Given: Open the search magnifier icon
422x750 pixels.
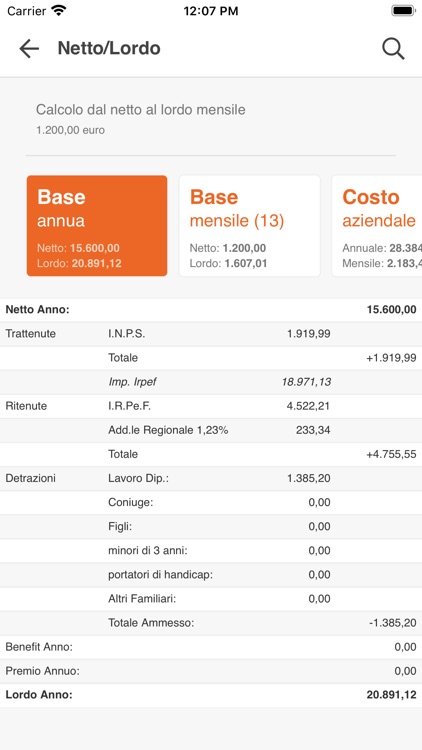Looking at the screenshot, I should pos(393,49).
